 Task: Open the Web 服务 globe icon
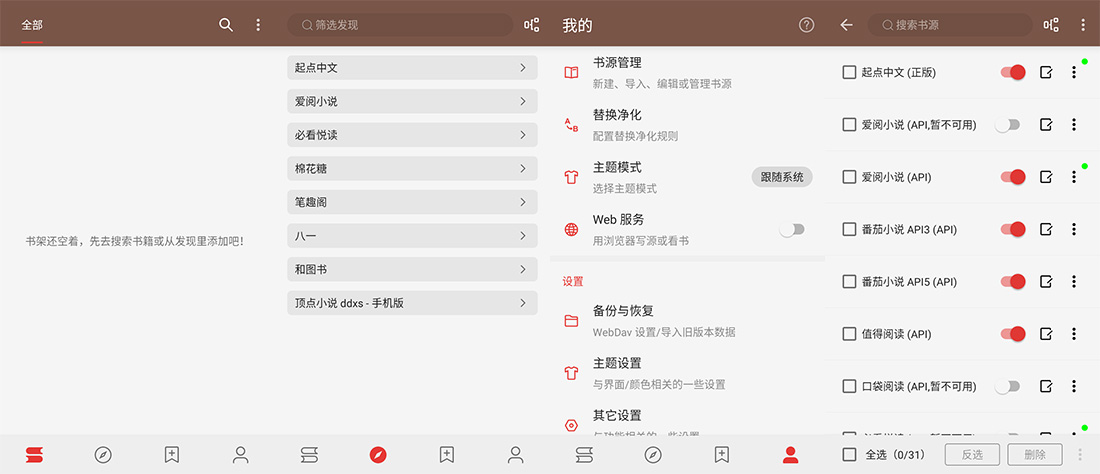pos(571,229)
